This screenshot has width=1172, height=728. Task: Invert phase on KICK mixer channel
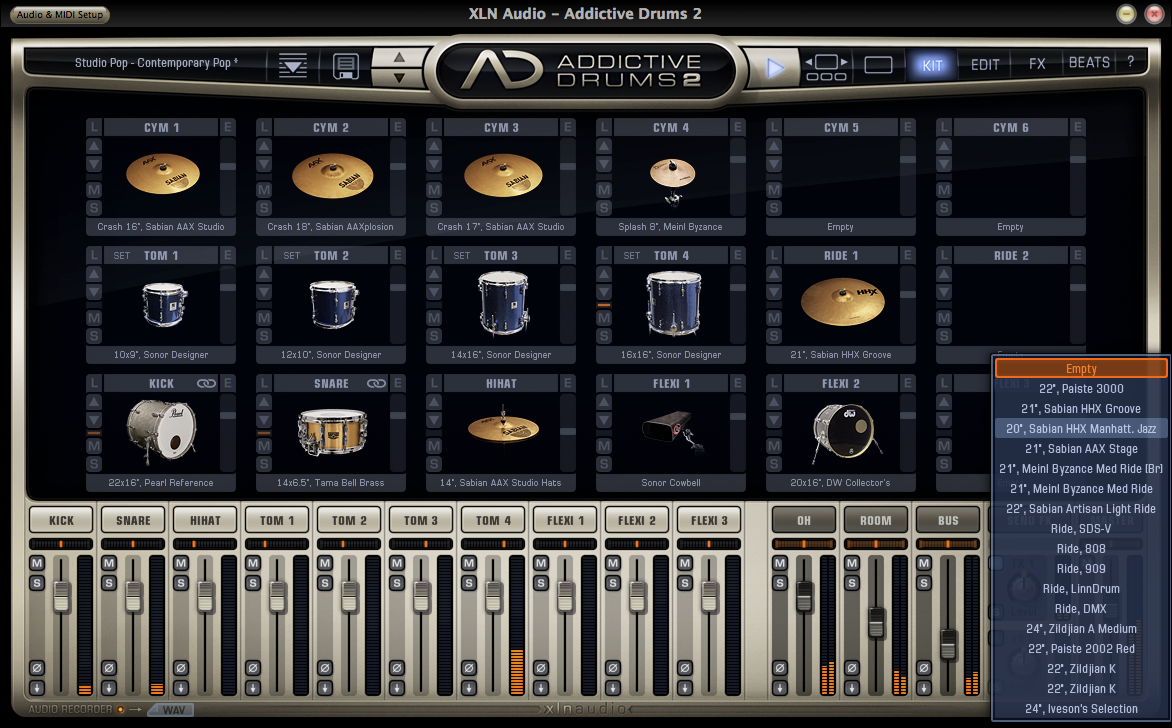coord(37,667)
